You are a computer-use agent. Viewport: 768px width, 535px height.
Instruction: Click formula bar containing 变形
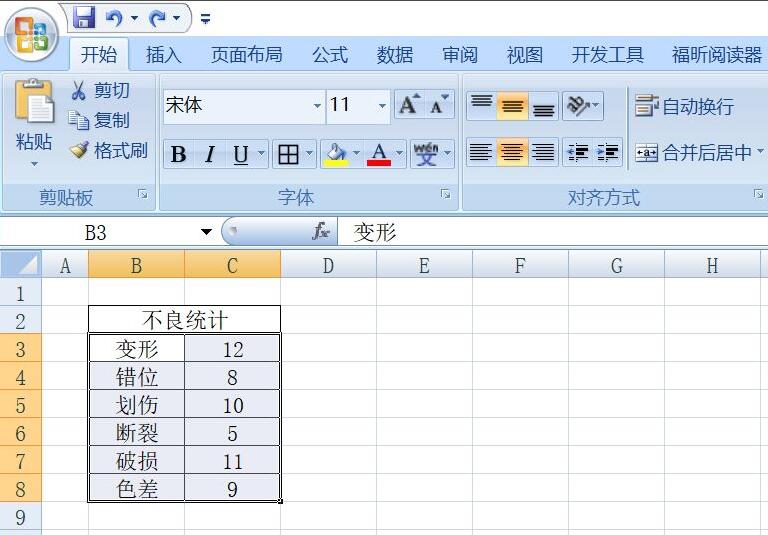(x=552, y=232)
